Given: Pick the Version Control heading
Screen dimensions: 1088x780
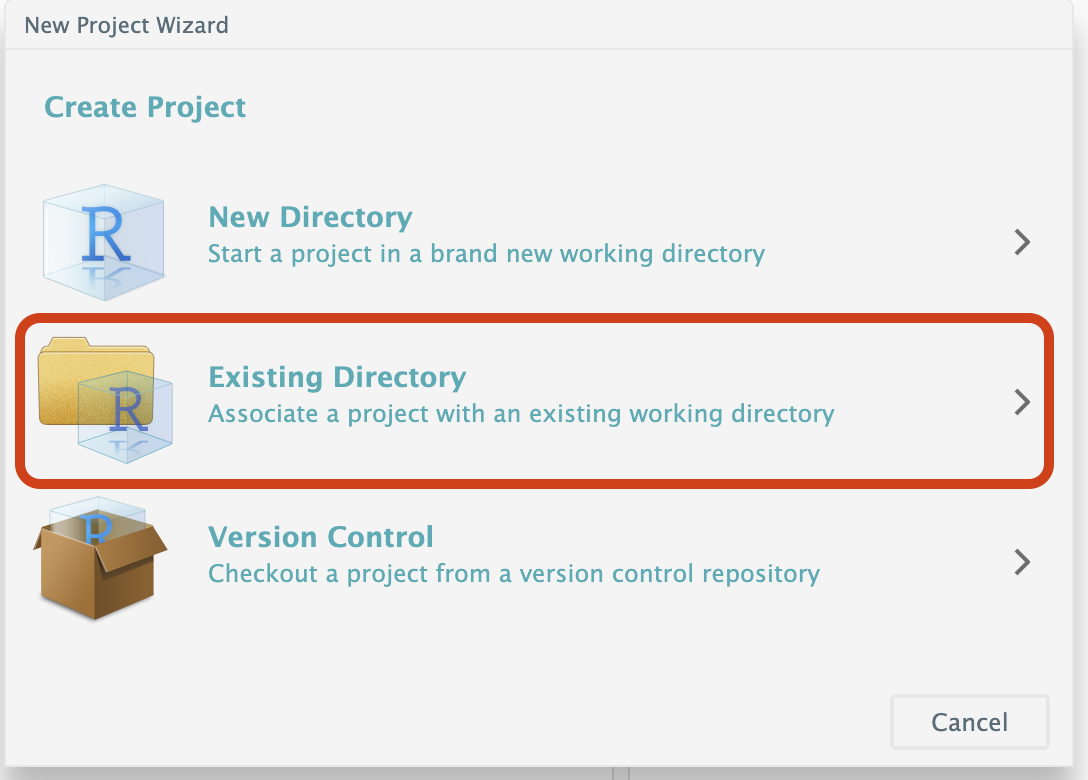Looking at the screenshot, I should click(x=321, y=537).
